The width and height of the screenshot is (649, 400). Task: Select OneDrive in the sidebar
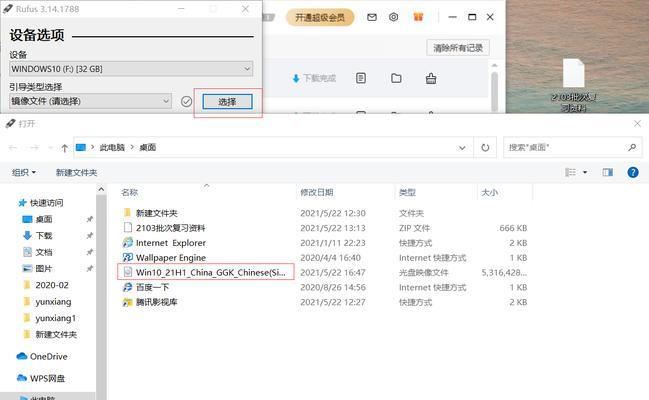[42, 357]
